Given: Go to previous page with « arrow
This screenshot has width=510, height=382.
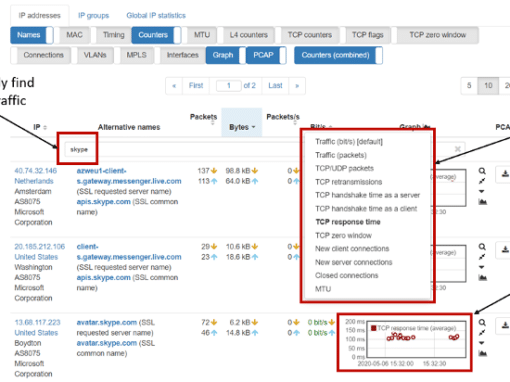Looking at the screenshot, I should 174,86.
